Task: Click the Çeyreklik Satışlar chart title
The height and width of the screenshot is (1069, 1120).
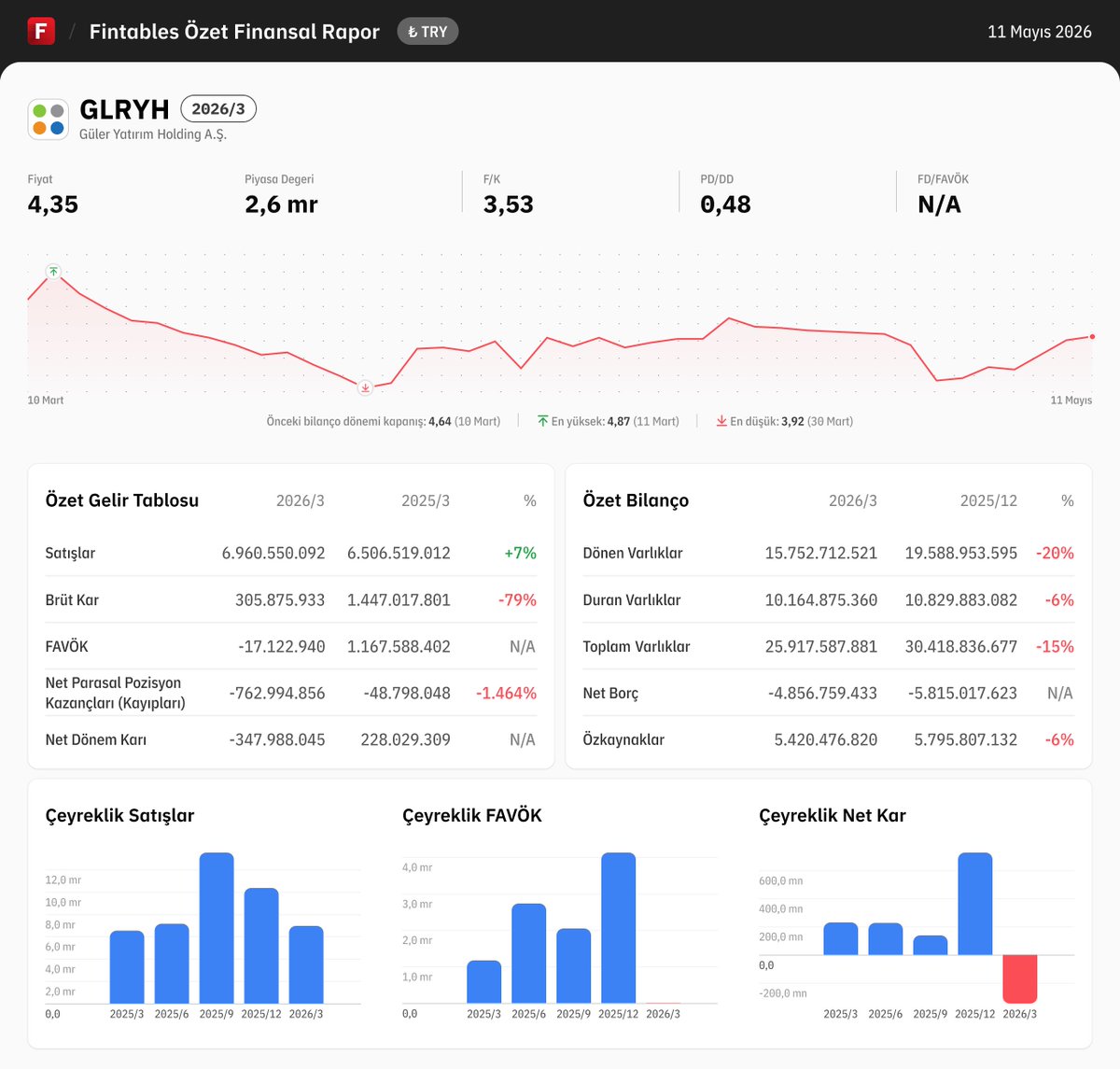Action: (x=120, y=815)
